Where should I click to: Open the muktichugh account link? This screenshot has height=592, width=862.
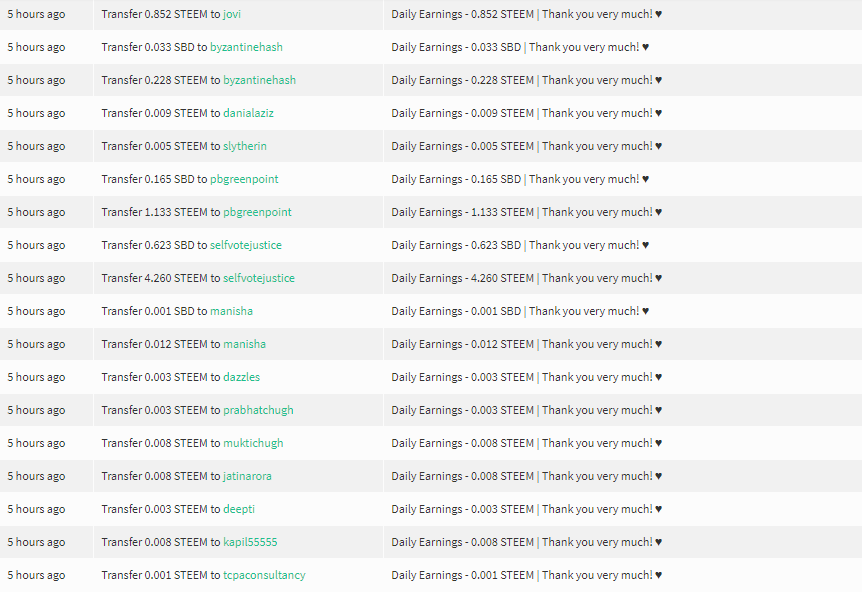(x=253, y=443)
